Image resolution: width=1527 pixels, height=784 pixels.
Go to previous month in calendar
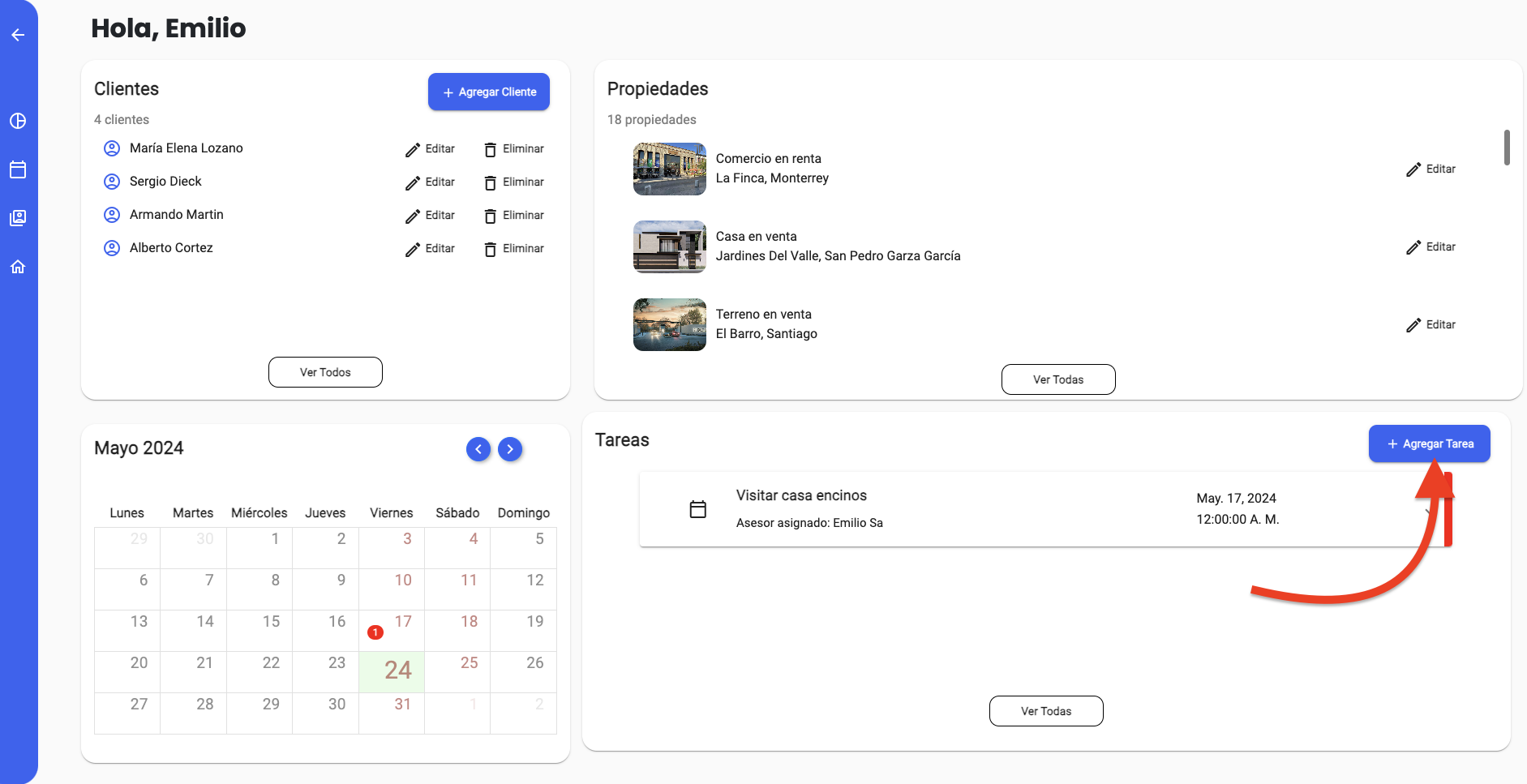(x=478, y=449)
